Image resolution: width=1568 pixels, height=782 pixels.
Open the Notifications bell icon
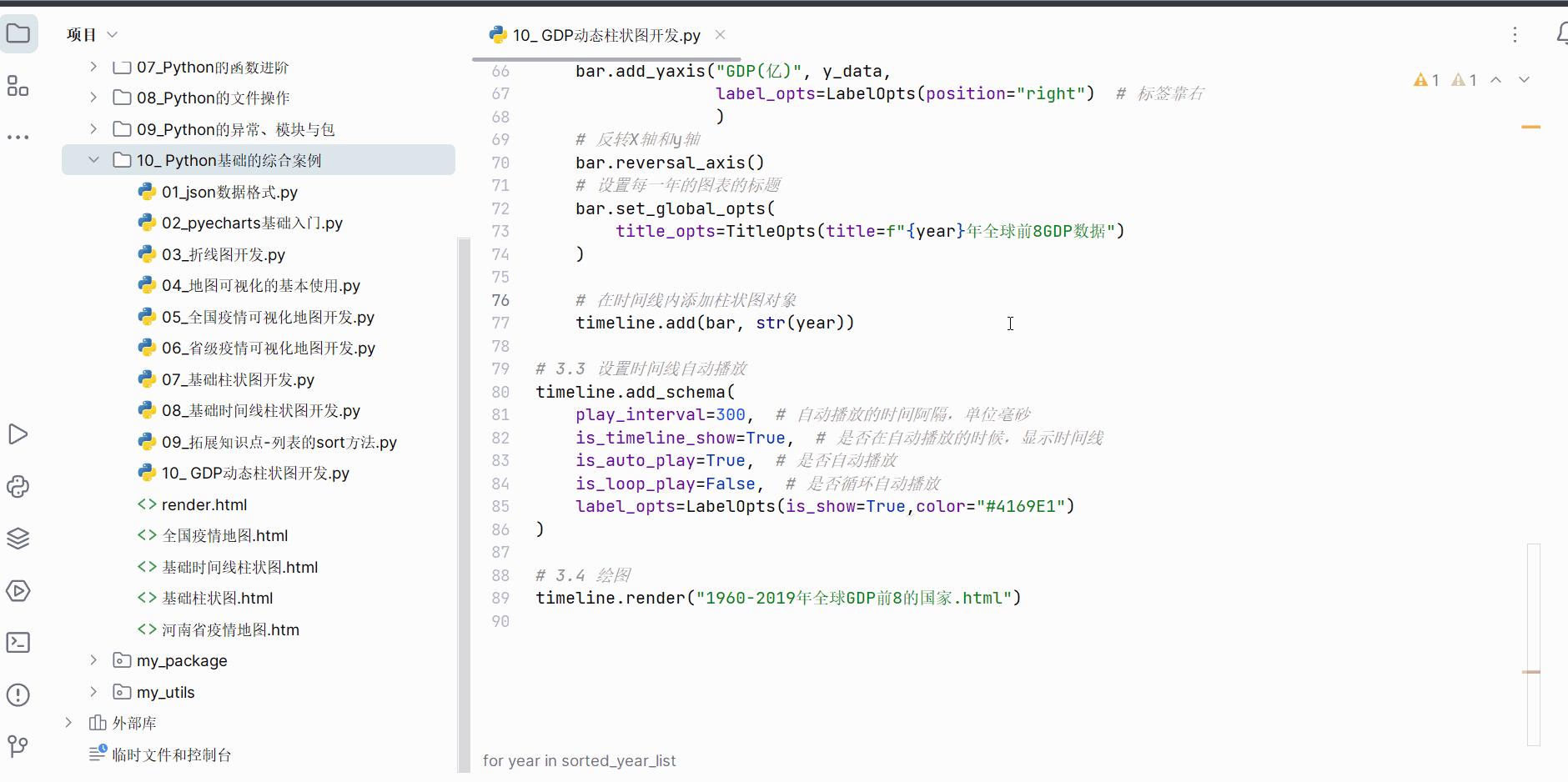pos(1561,34)
